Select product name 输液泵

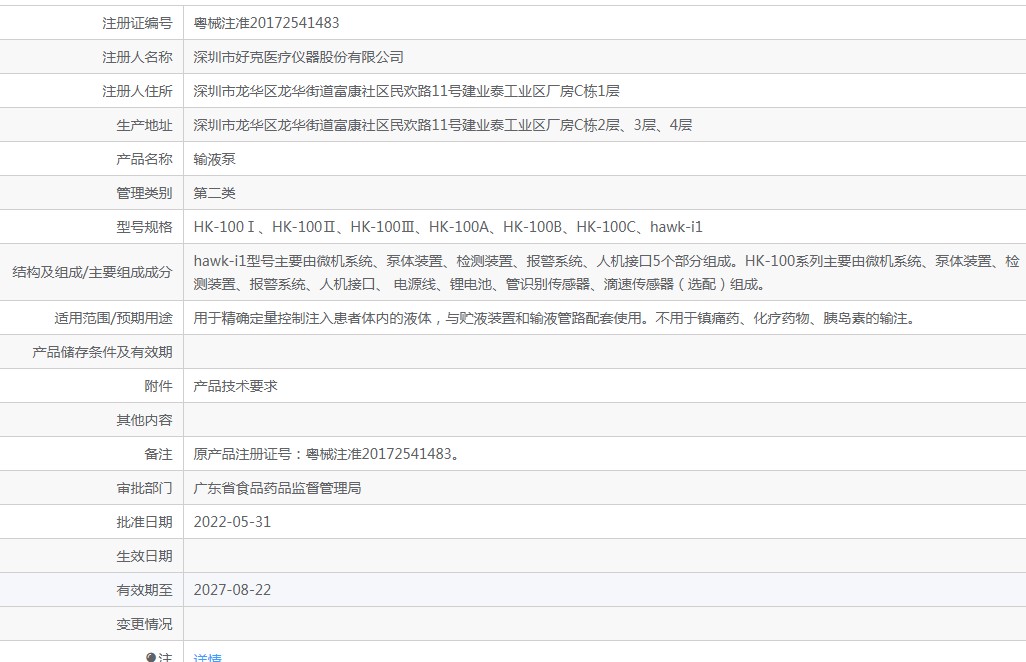pyautogui.click(x=215, y=159)
